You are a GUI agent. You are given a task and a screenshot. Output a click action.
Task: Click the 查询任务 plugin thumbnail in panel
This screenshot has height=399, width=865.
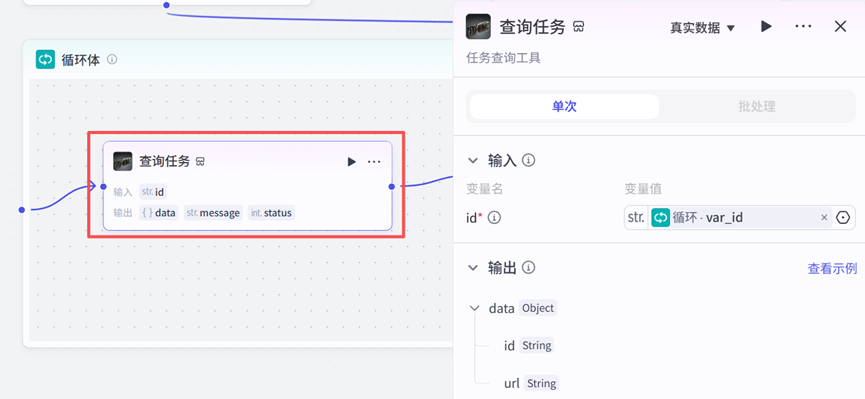click(x=478, y=26)
